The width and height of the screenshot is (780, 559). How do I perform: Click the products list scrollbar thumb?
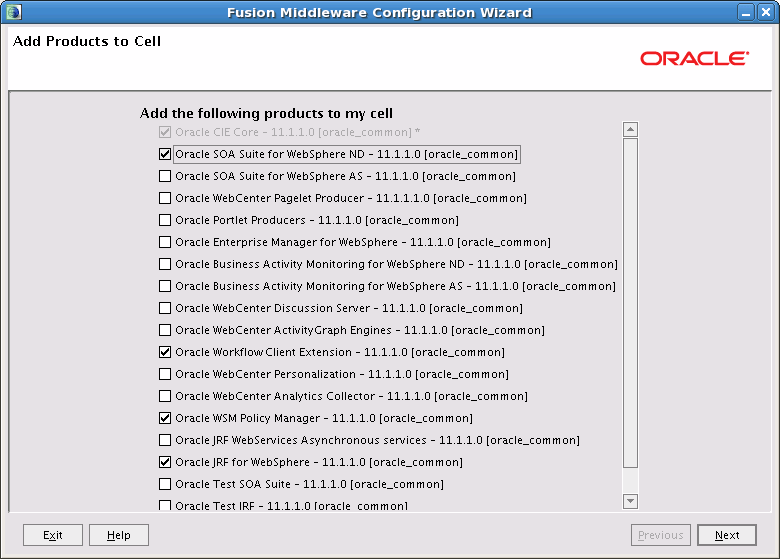click(630, 303)
